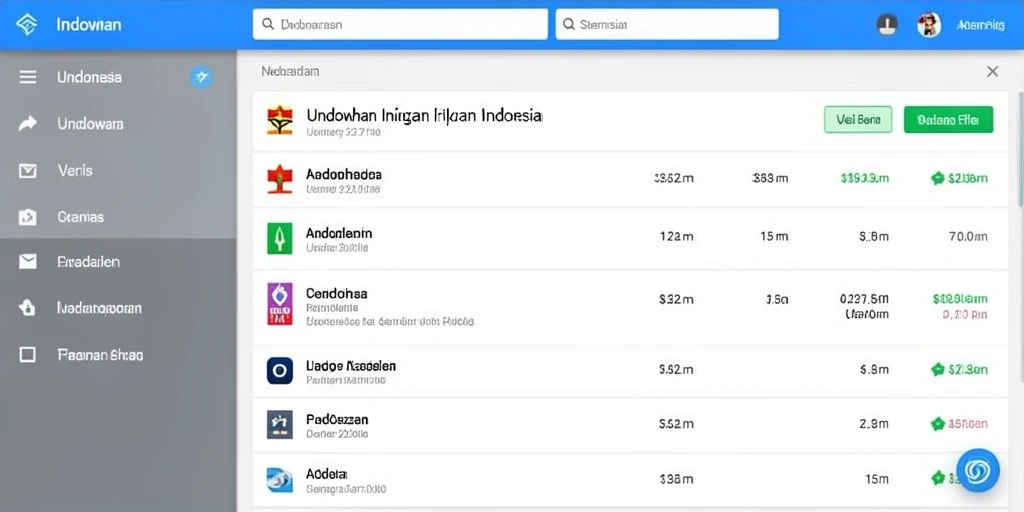Select the Undonesia sidebar item

click(x=118, y=77)
